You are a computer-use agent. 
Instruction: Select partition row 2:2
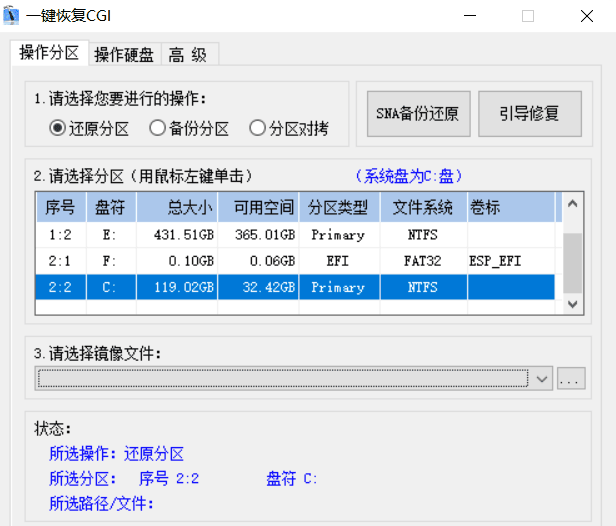pos(295,287)
